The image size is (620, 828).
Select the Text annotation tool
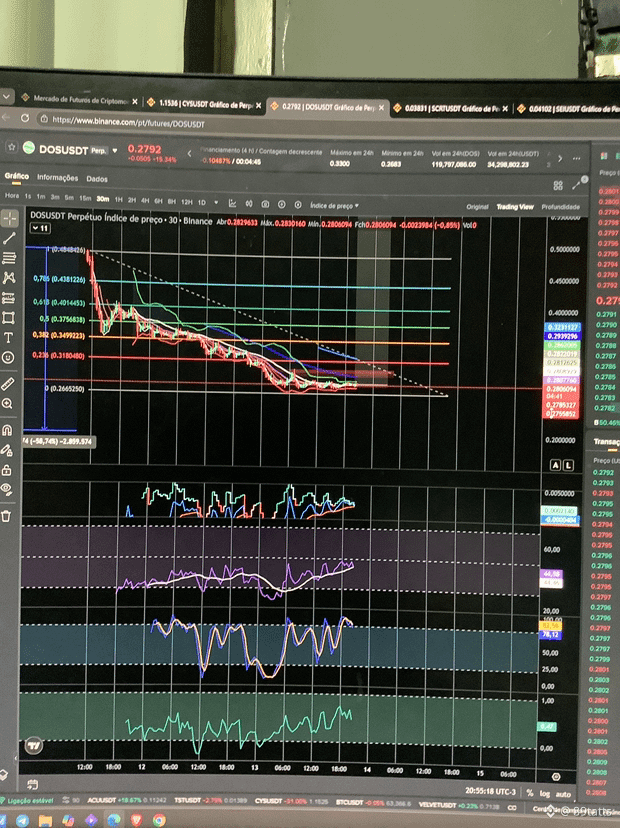pos(8,337)
